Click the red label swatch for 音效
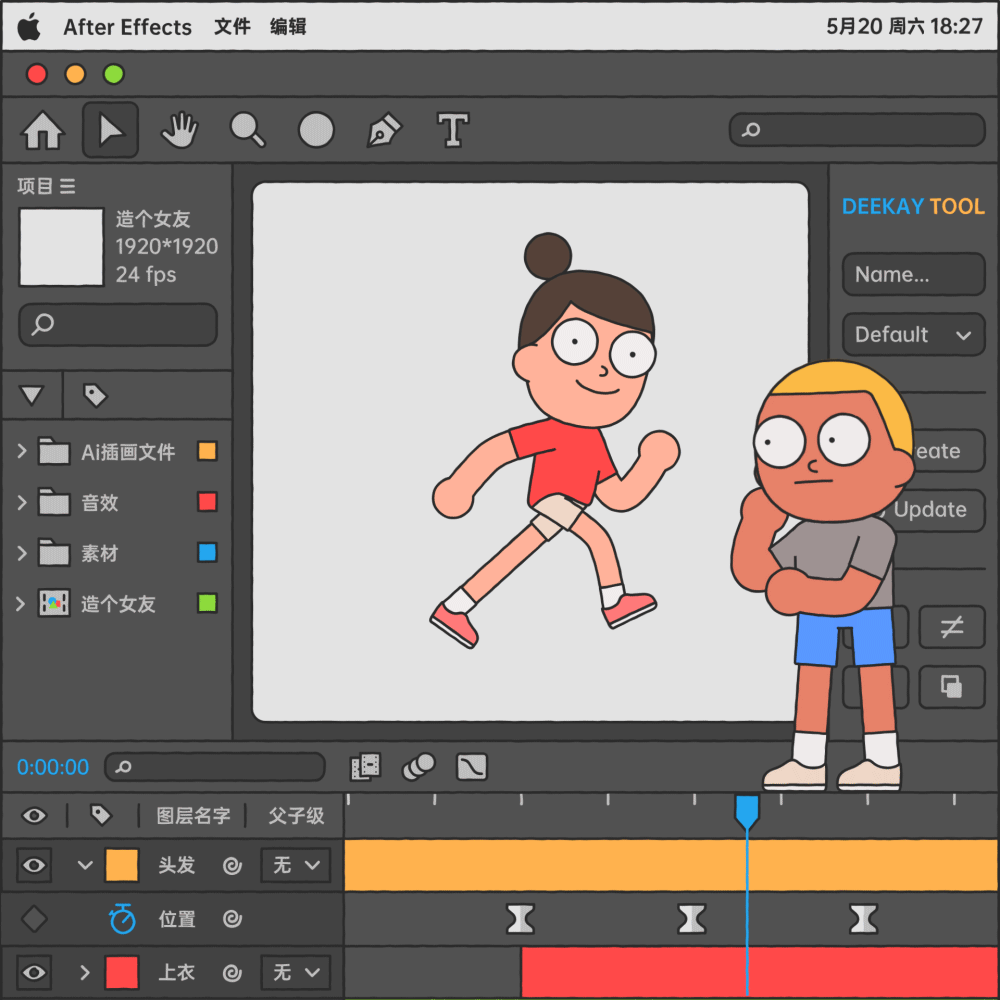 point(207,502)
